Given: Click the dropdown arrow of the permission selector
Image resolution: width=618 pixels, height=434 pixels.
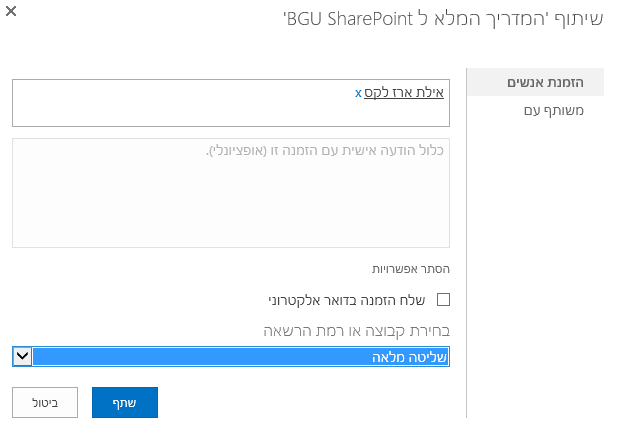Looking at the screenshot, I should 22,356.
